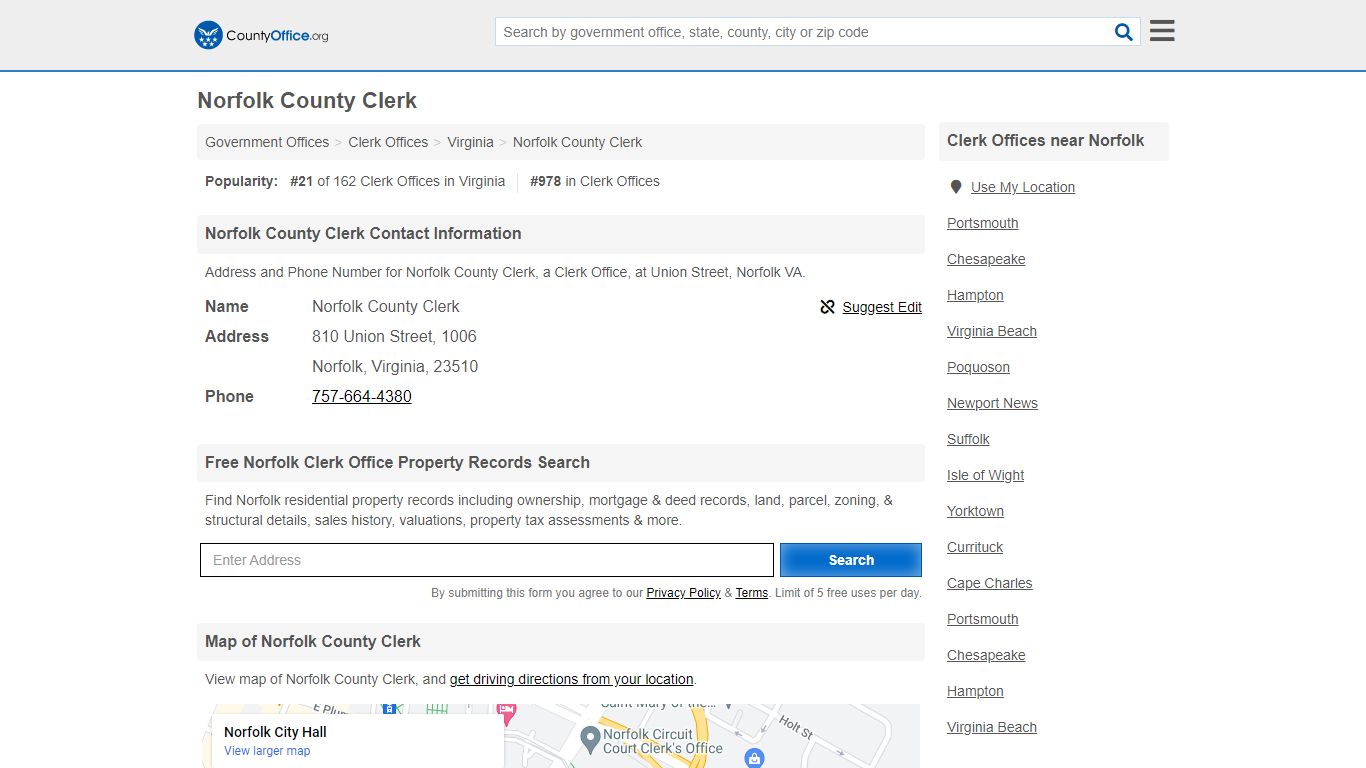
Task: Click the location pin icon beside Use My Location
Action: click(956, 187)
